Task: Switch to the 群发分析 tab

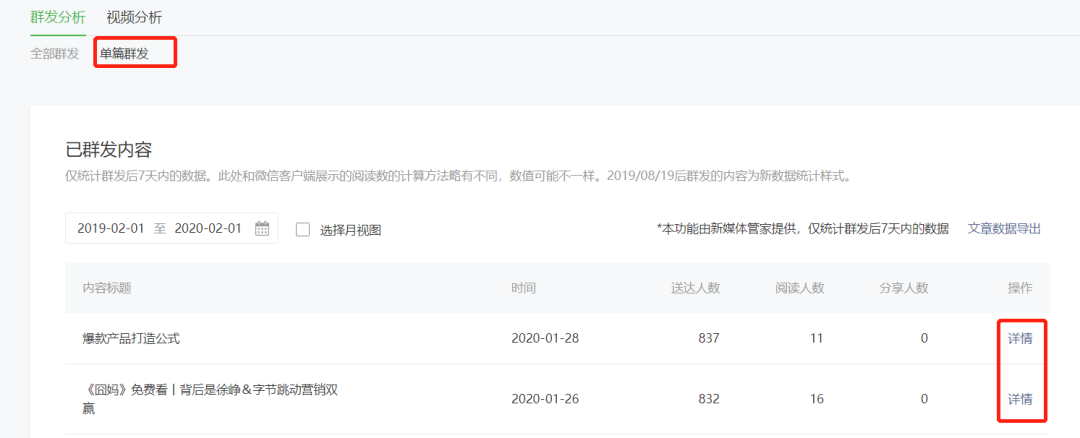Action: 58,17
